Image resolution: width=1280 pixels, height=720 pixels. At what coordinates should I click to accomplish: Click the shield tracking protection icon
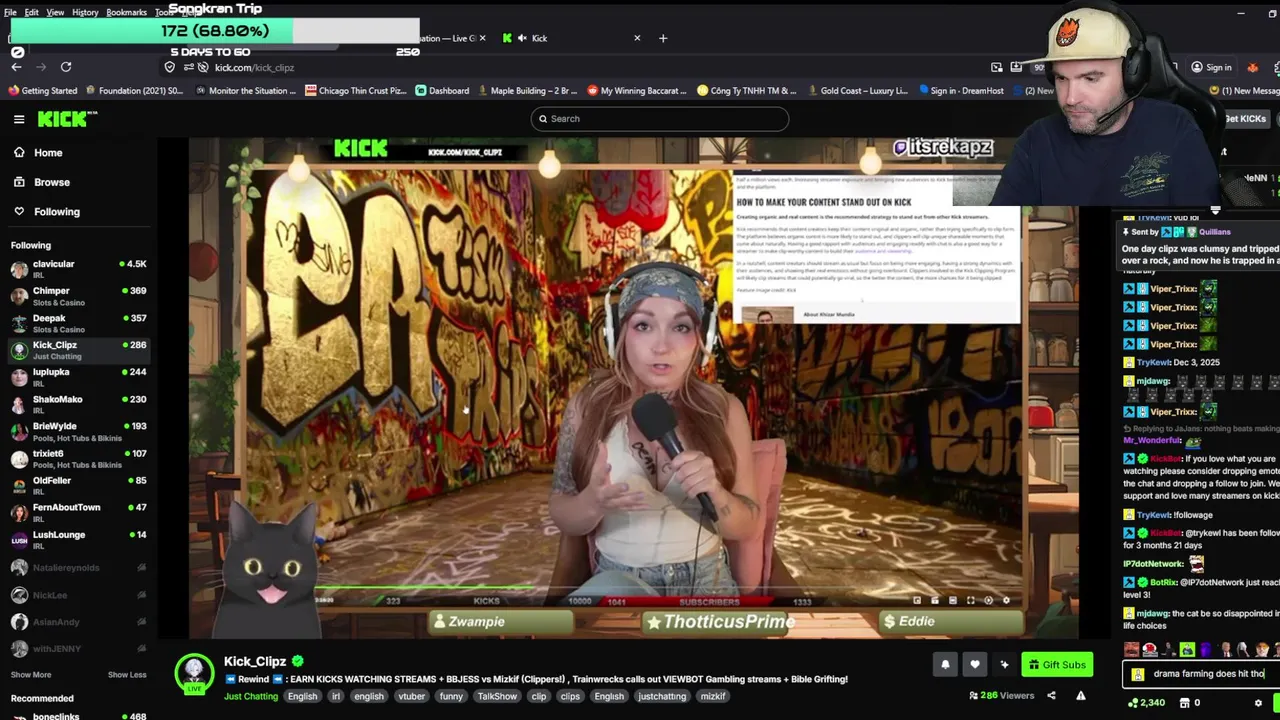pos(170,67)
